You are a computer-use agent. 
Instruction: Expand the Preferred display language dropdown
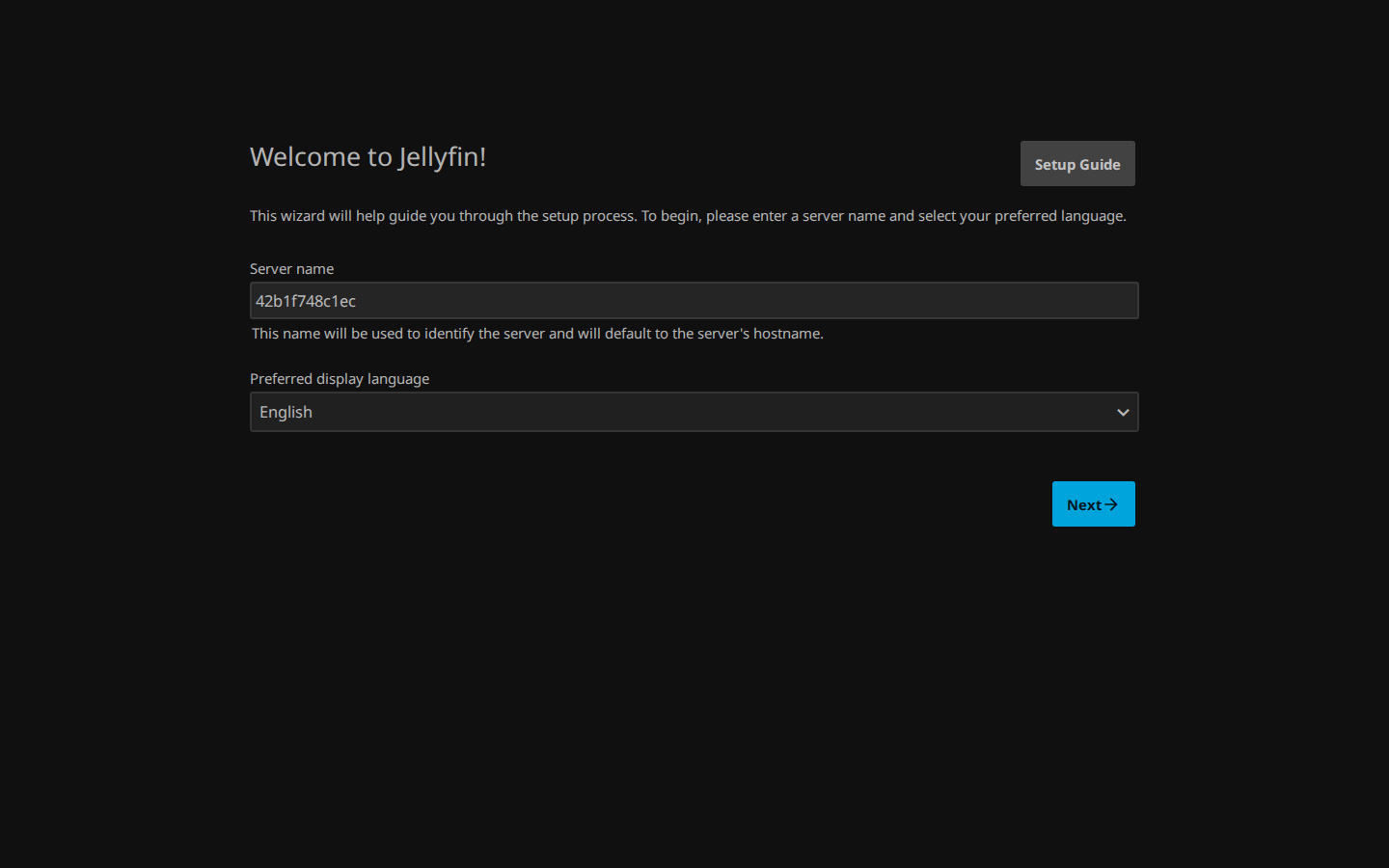pos(694,412)
